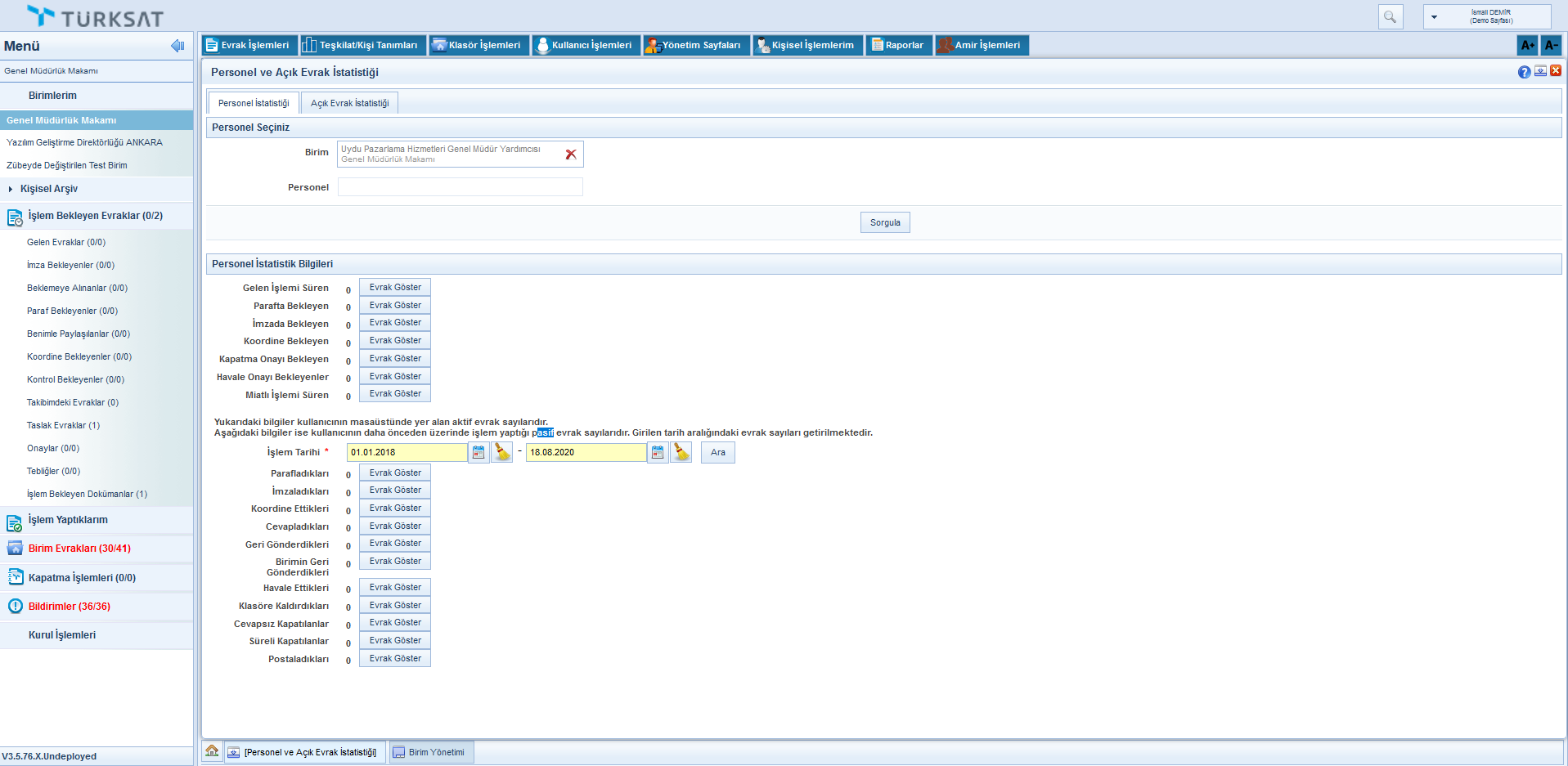This screenshot has width=1568, height=766.
Task: Click the search magnifier icon
Action: pos(1390,16)
